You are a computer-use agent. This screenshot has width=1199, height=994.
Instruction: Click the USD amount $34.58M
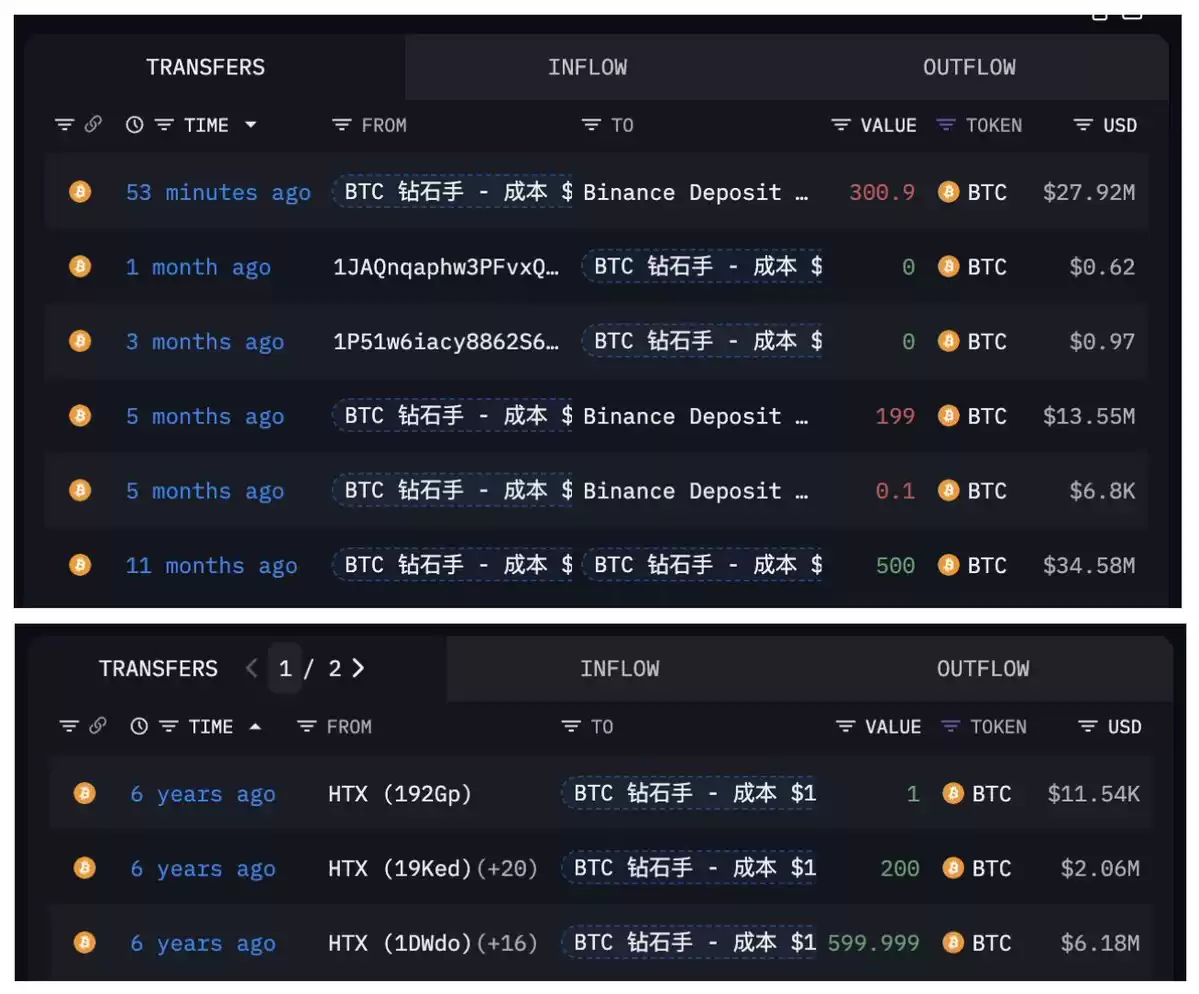pos(1089,566)
